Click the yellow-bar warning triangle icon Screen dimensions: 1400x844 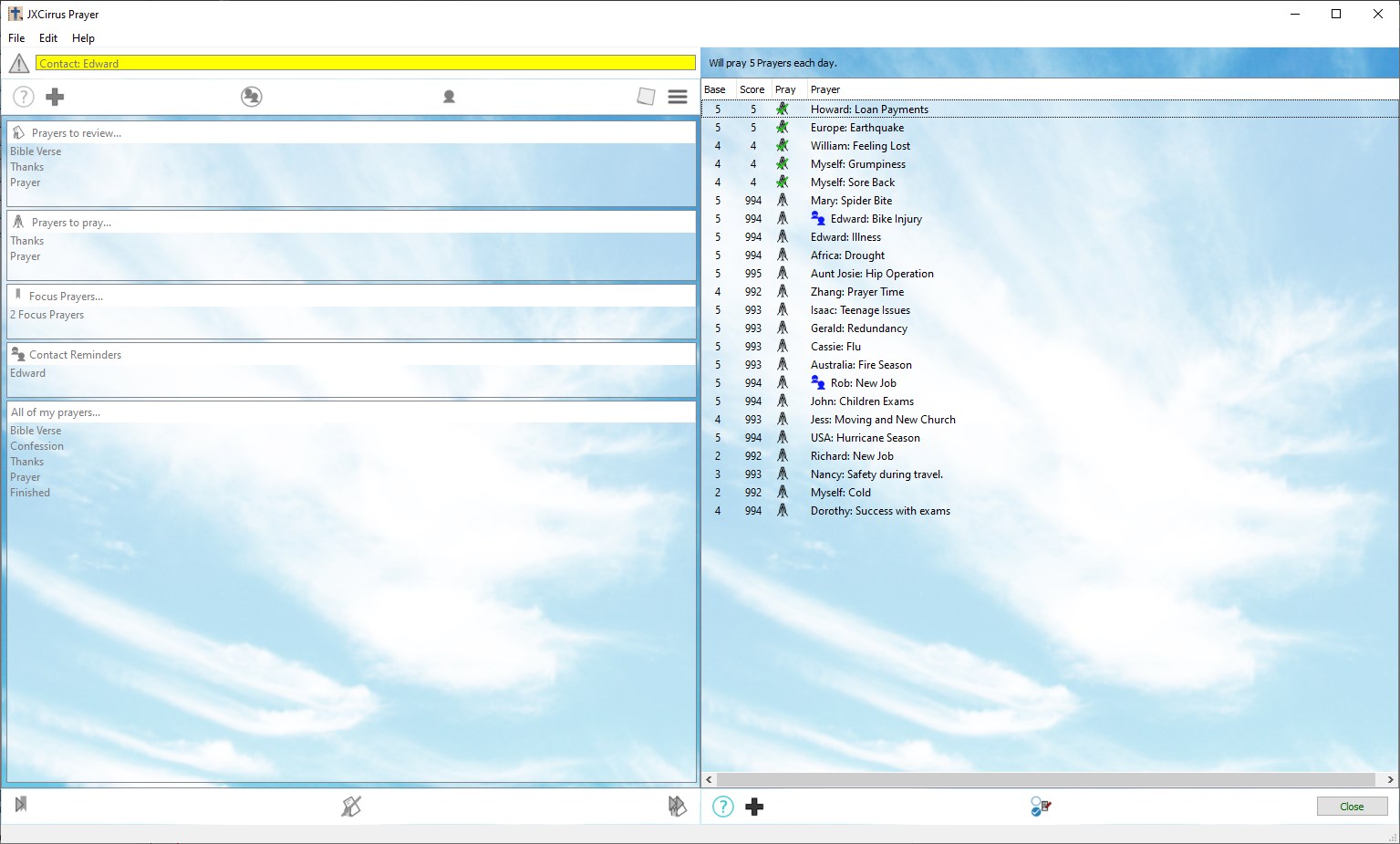19,64
